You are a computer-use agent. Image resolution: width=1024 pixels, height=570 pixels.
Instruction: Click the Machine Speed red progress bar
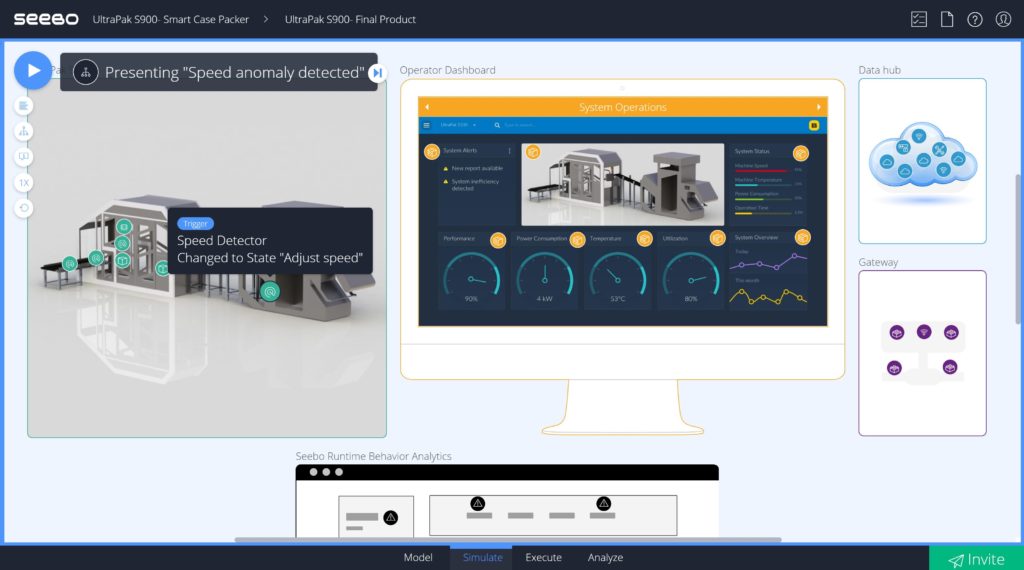point(764,171)
